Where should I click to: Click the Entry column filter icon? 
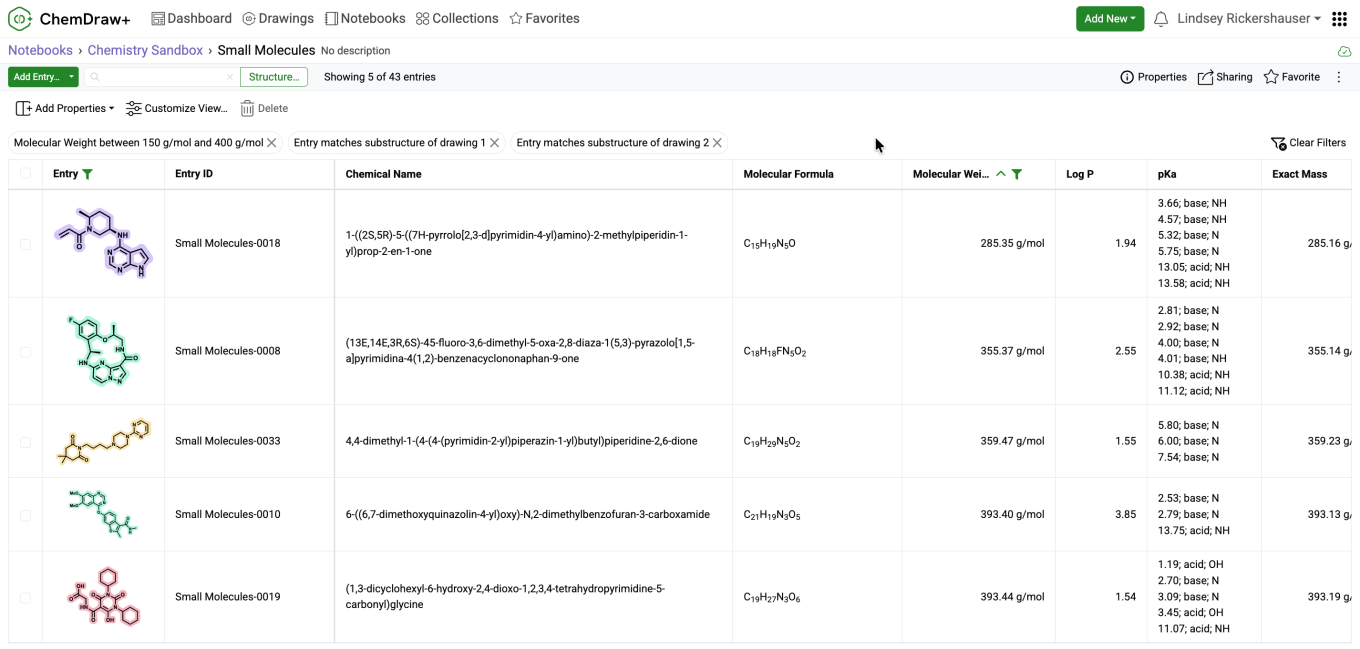click(87, 174)
